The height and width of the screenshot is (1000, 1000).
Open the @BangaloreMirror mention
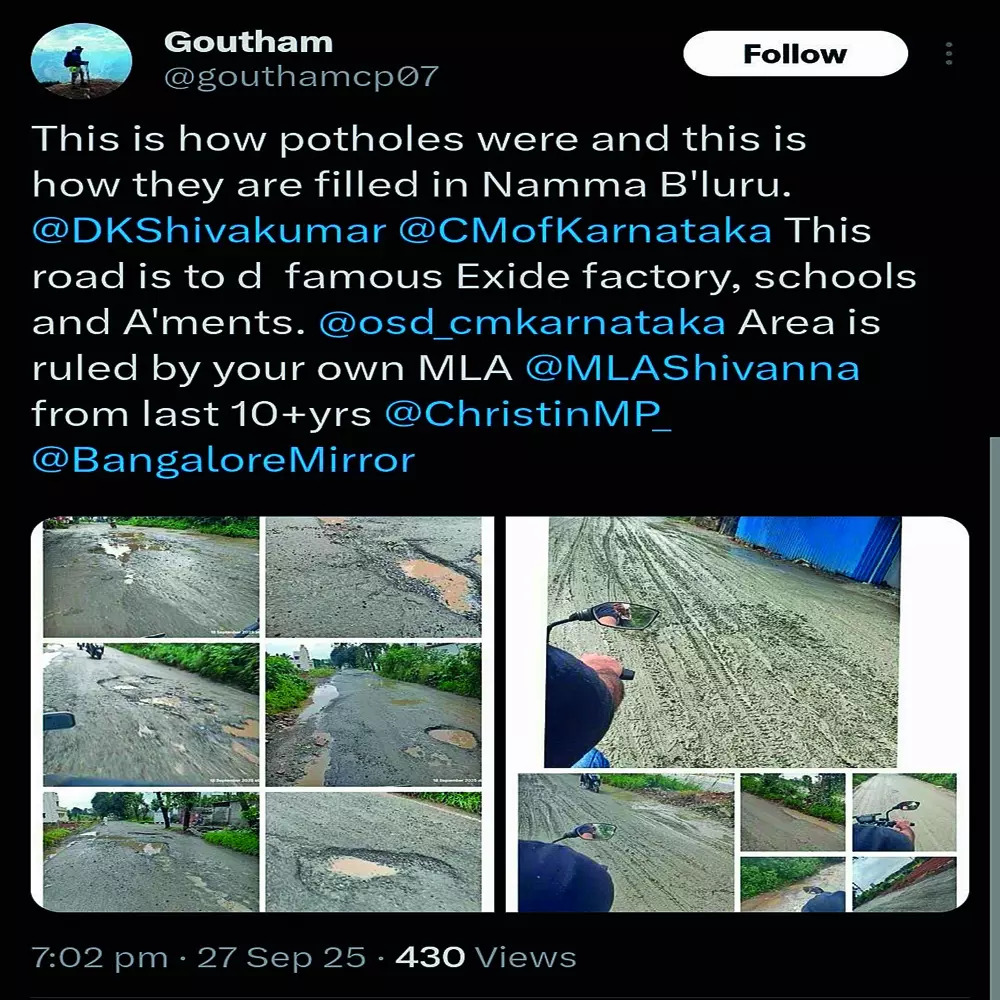click(x=223, y=460)
